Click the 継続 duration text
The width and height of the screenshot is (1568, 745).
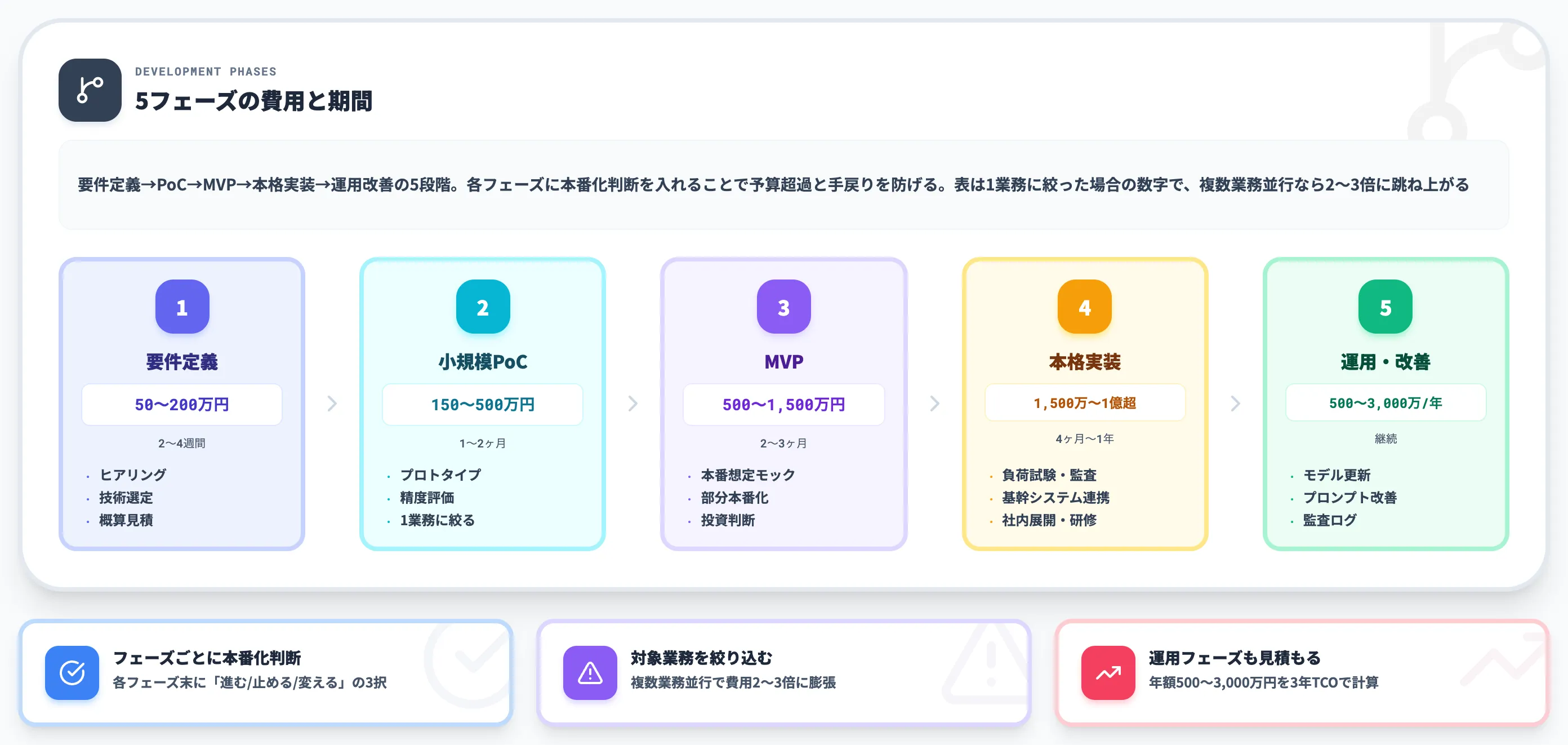[1386, 438]
